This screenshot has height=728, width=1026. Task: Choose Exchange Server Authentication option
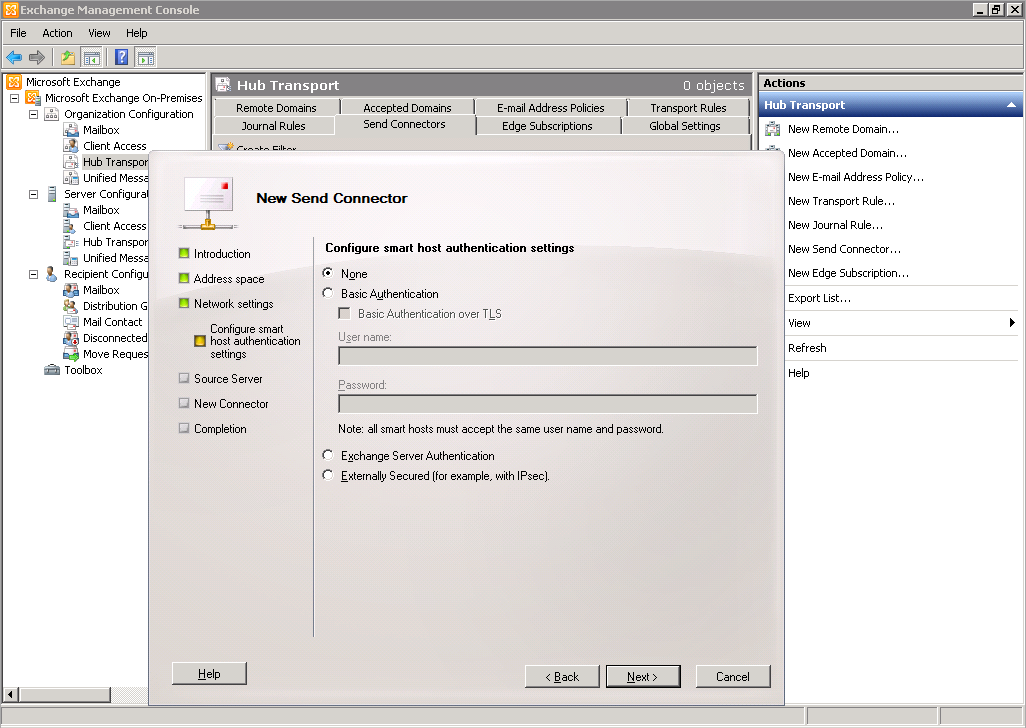pyautogui.click(x=328, y=456)
